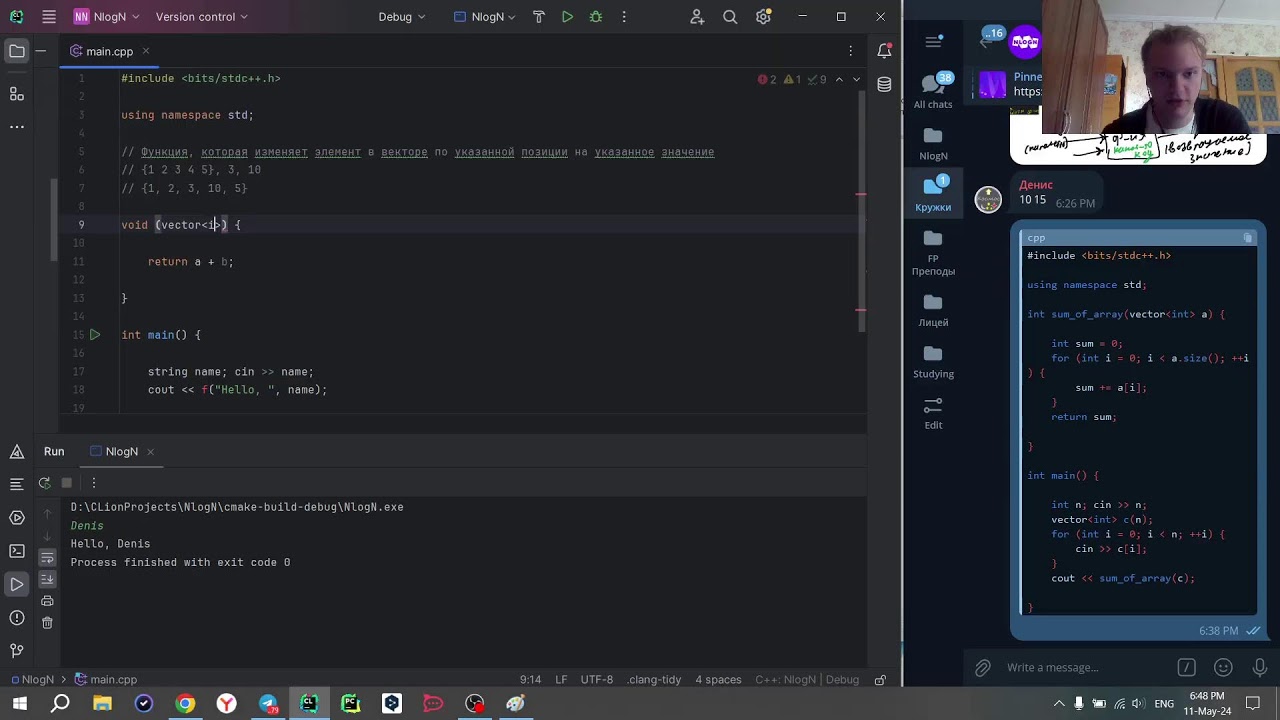Open Terminal tool window icon
The image size is (1280, 720).
pos(17,551)
